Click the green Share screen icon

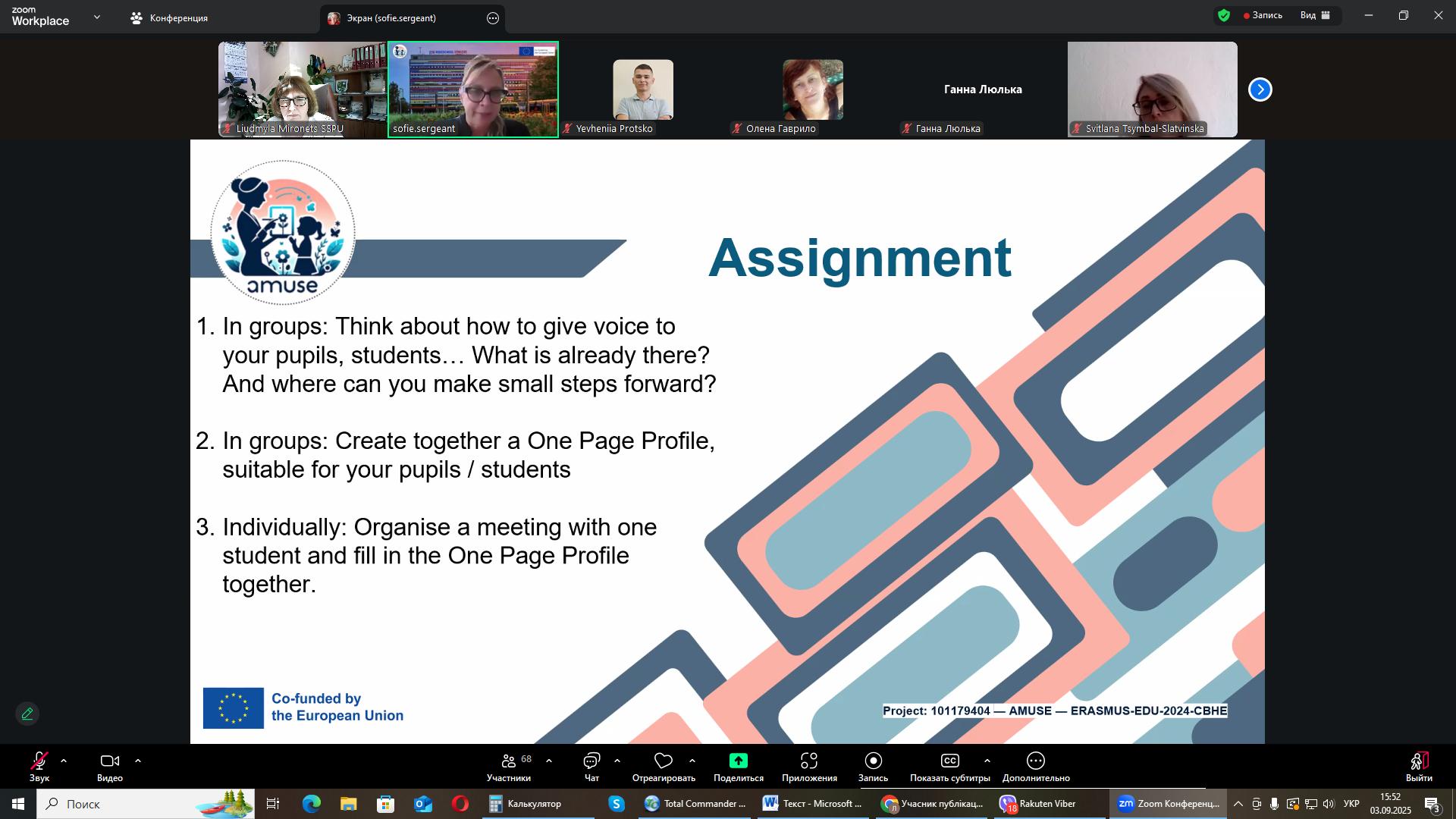pyautogui.click(x=738, y=761)
